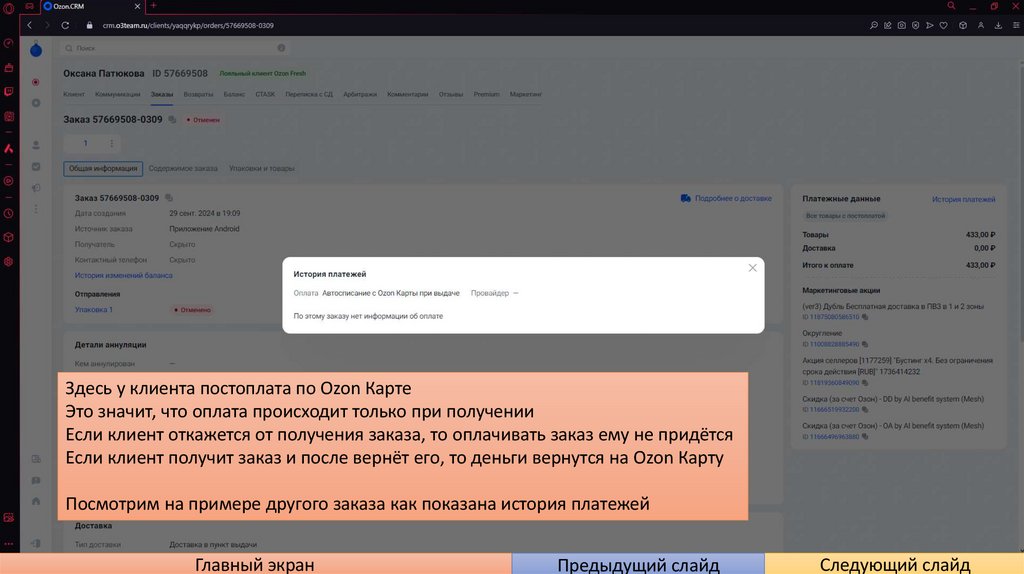This screenshot has height=574, width=1024.
Task: Close the Ozon.CRM tab
Action: pyautogui.click(x=137, y=6)
